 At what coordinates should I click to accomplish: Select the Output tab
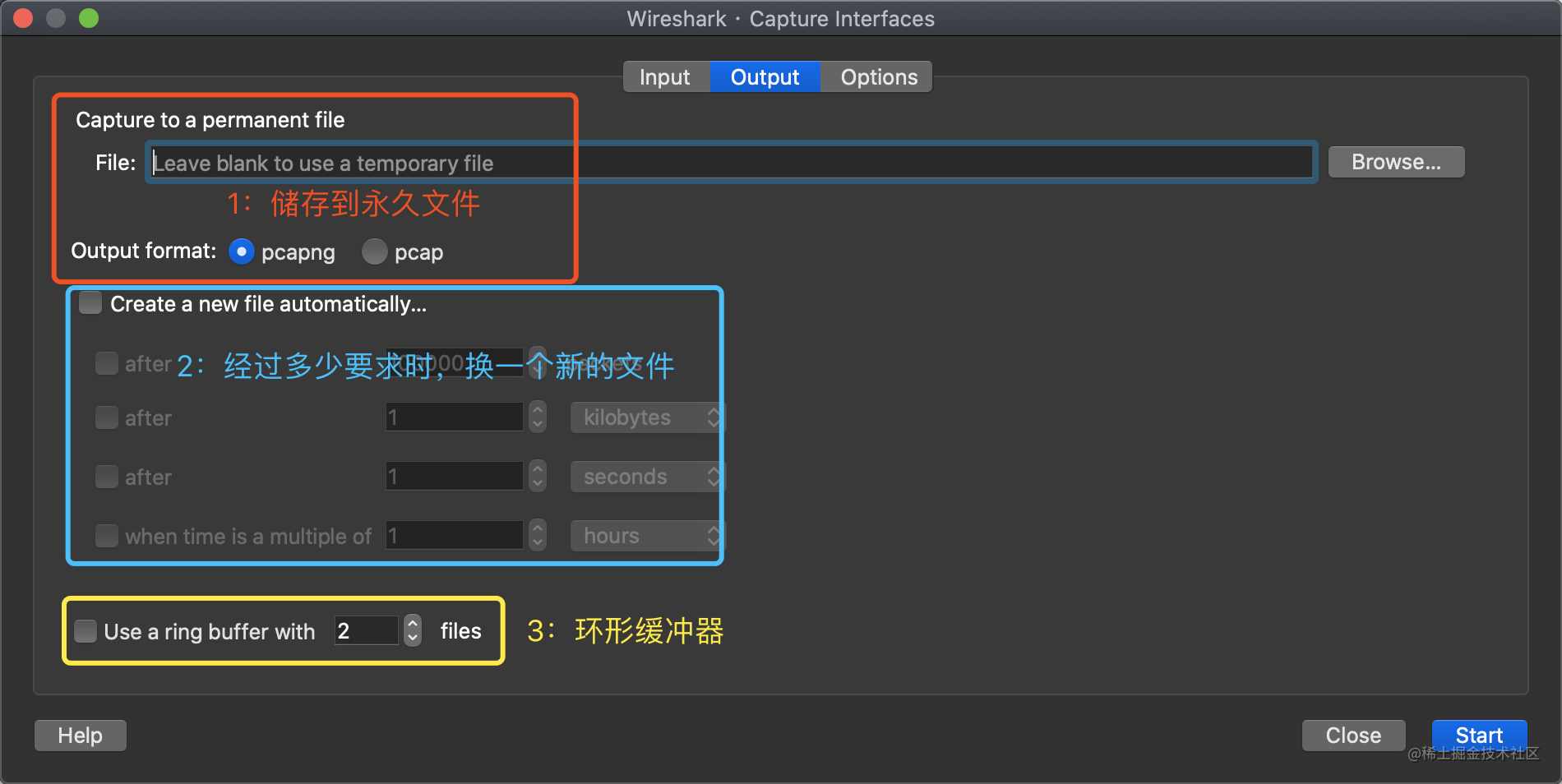(765, 77)
